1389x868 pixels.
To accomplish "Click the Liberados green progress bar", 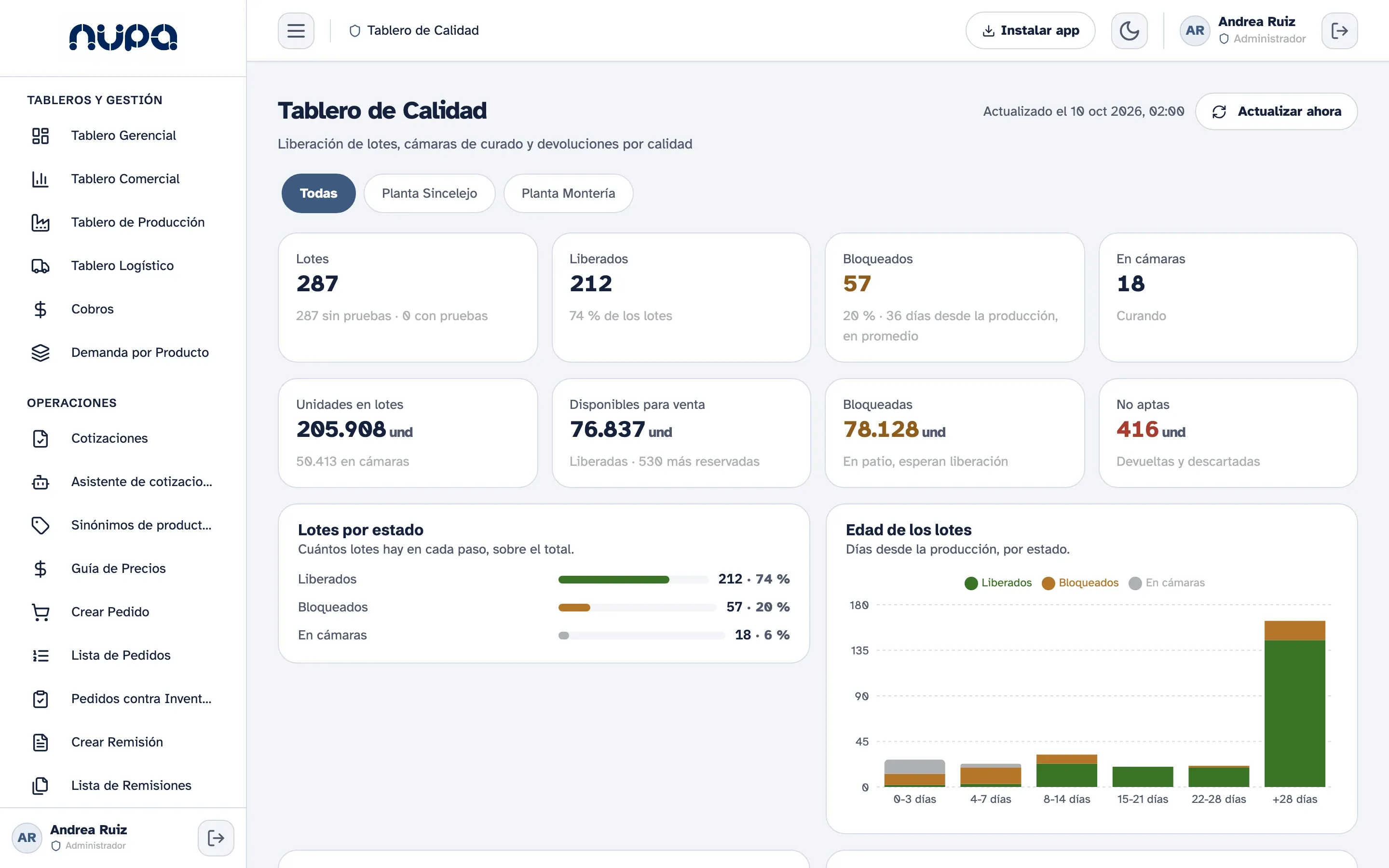I will point(613,580).
